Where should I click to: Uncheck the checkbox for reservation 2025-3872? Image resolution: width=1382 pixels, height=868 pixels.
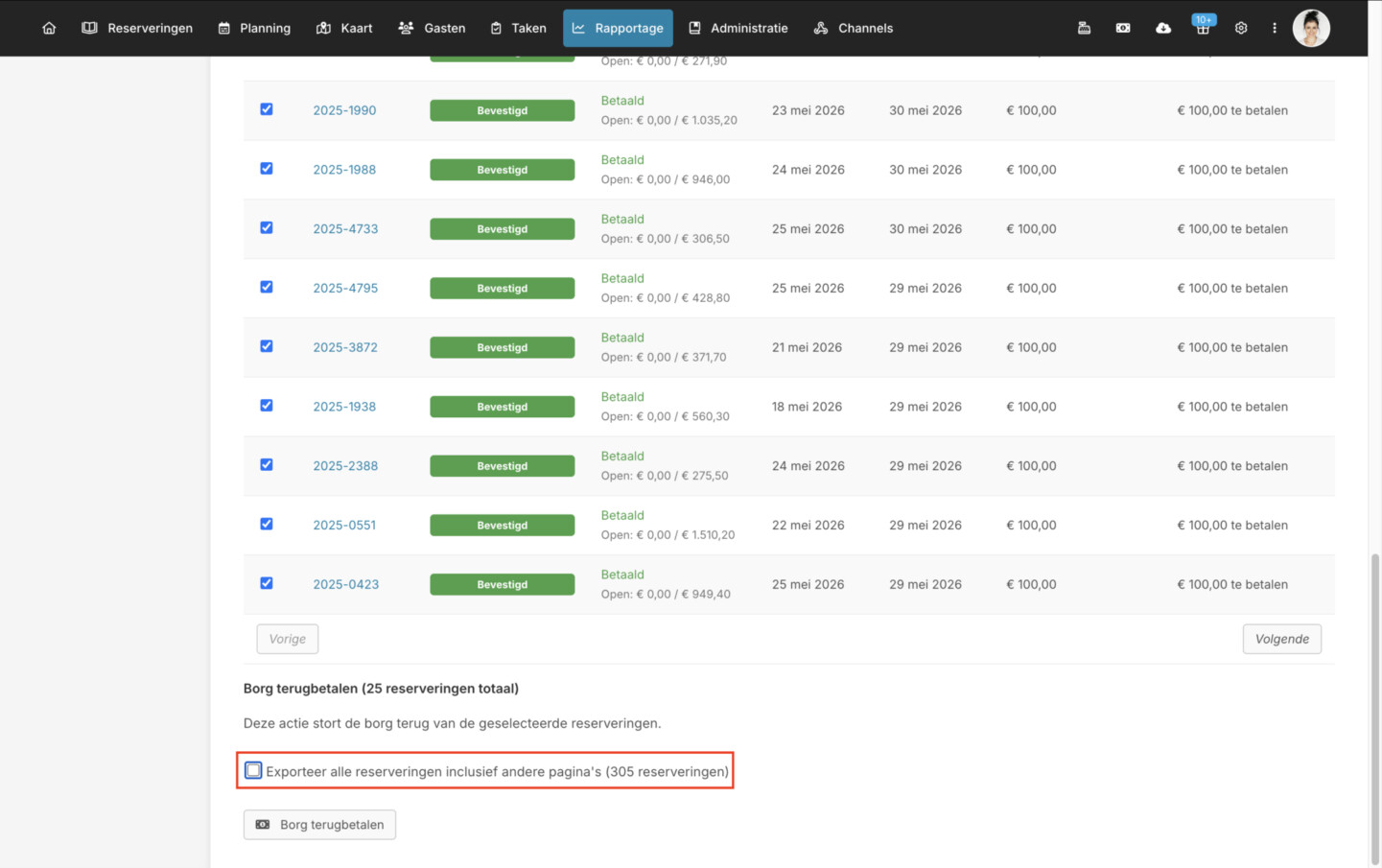coord(267,346)
